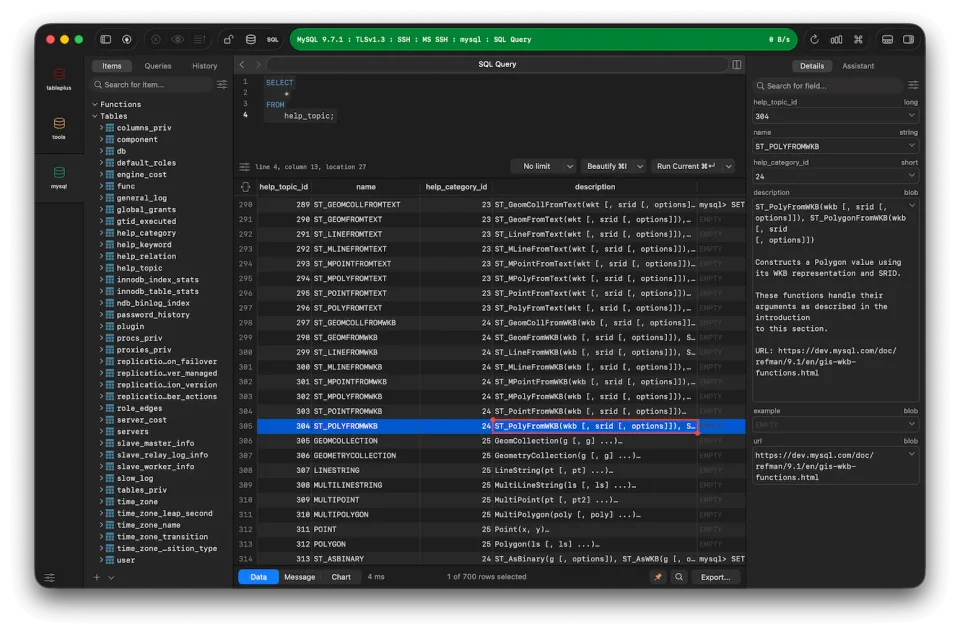Collapse the Functions tree group
960x634 pixels.
pyautogui.click(x=95, y=104)
